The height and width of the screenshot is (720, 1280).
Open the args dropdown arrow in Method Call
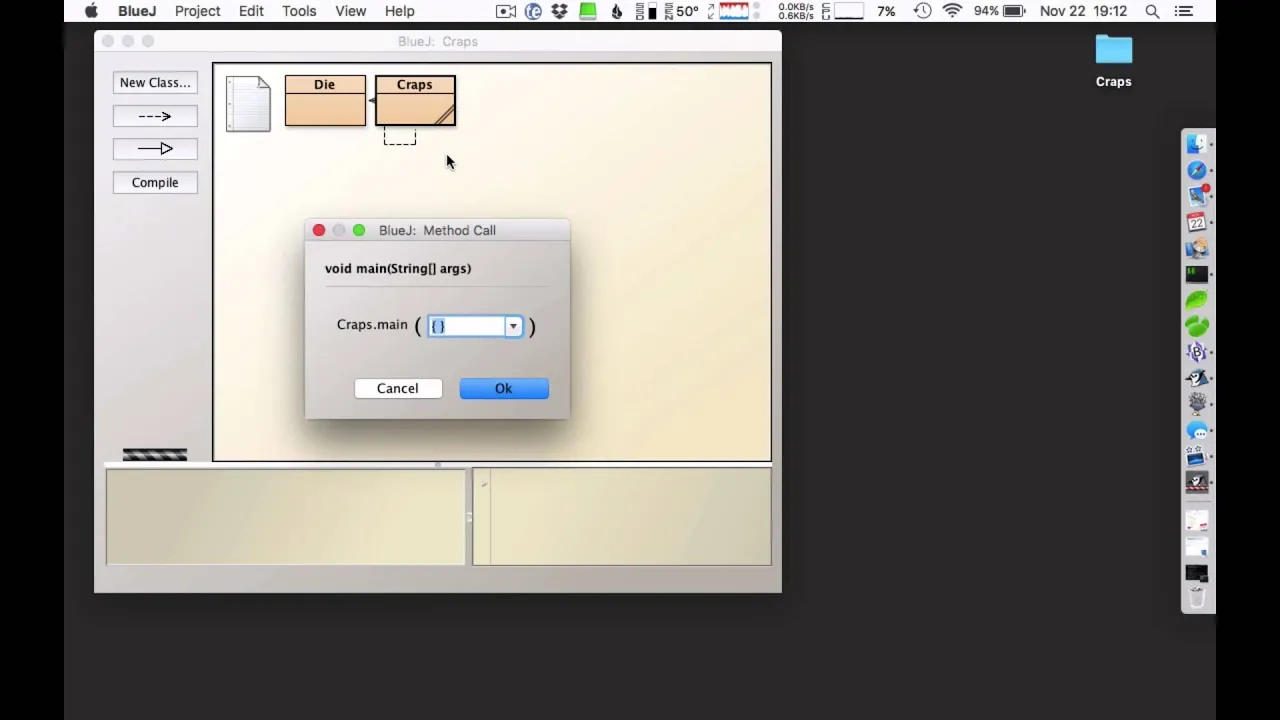513,326
